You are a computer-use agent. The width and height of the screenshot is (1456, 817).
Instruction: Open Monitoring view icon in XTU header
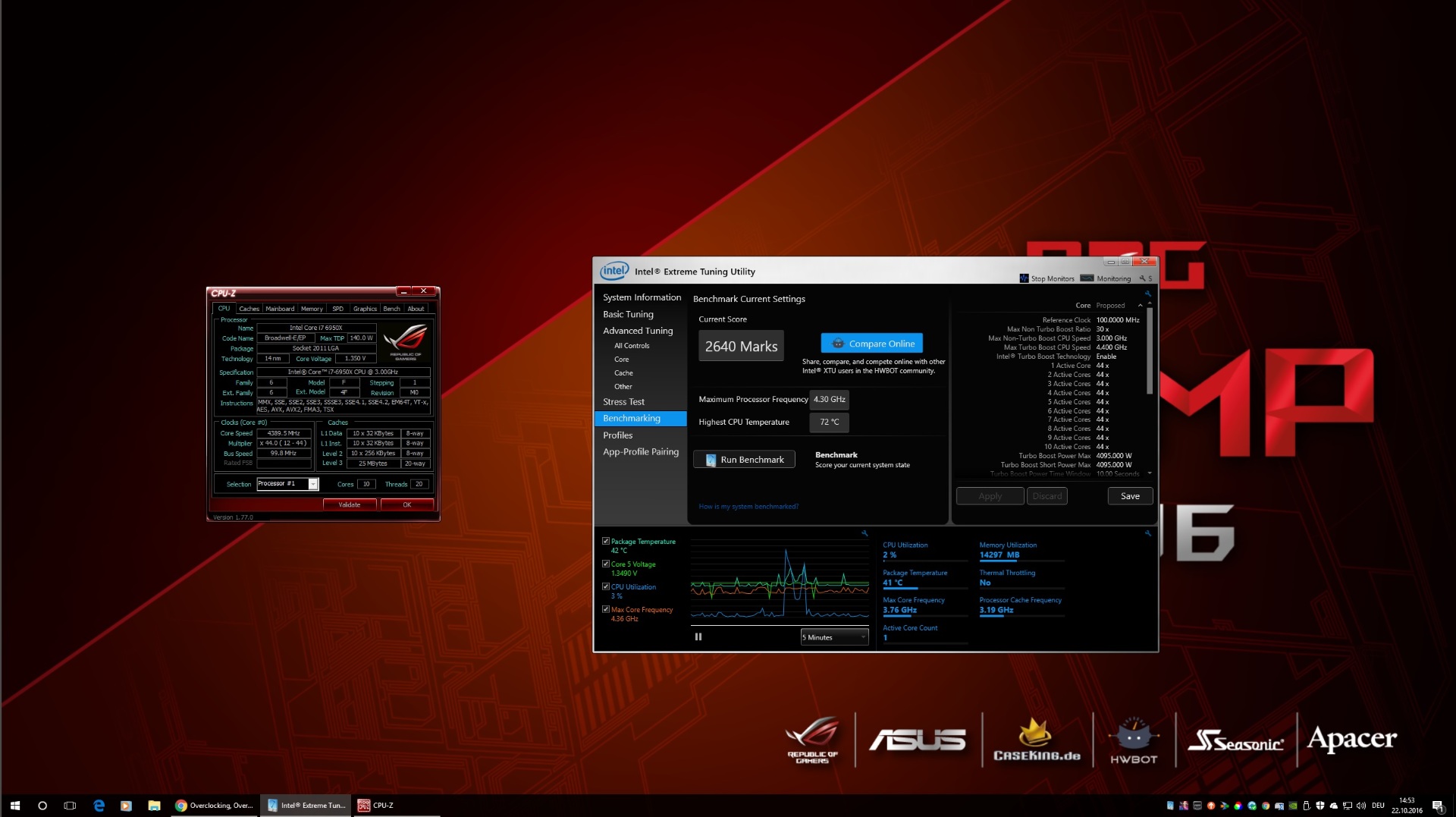pyautogui.click(x=1087, y=278)
